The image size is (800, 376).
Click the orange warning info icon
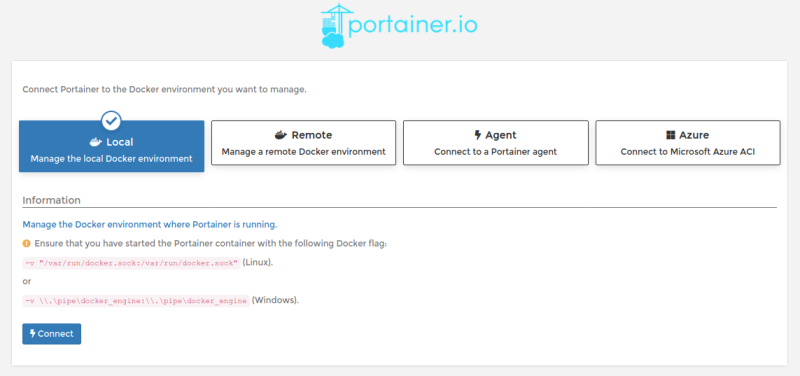click(27, 244)
